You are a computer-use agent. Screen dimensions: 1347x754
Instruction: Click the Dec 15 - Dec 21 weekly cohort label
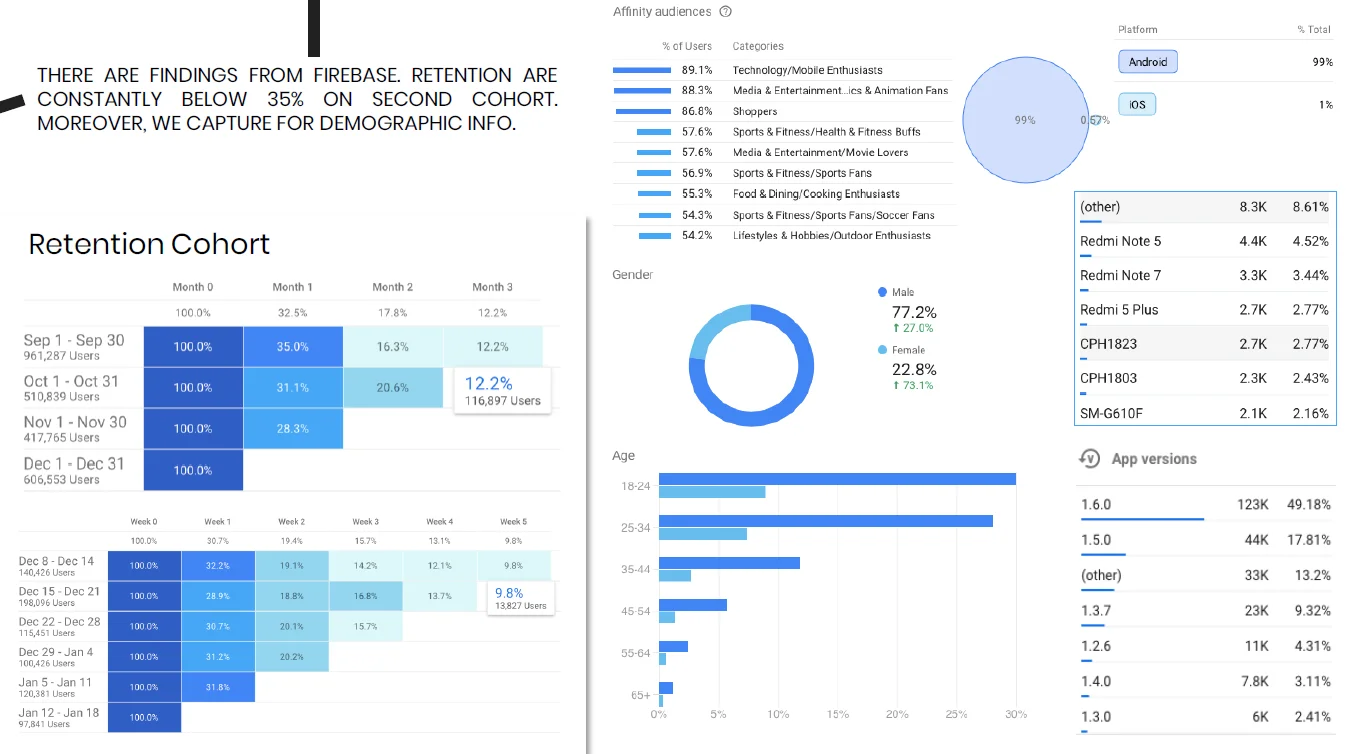(x=59, y=596)
